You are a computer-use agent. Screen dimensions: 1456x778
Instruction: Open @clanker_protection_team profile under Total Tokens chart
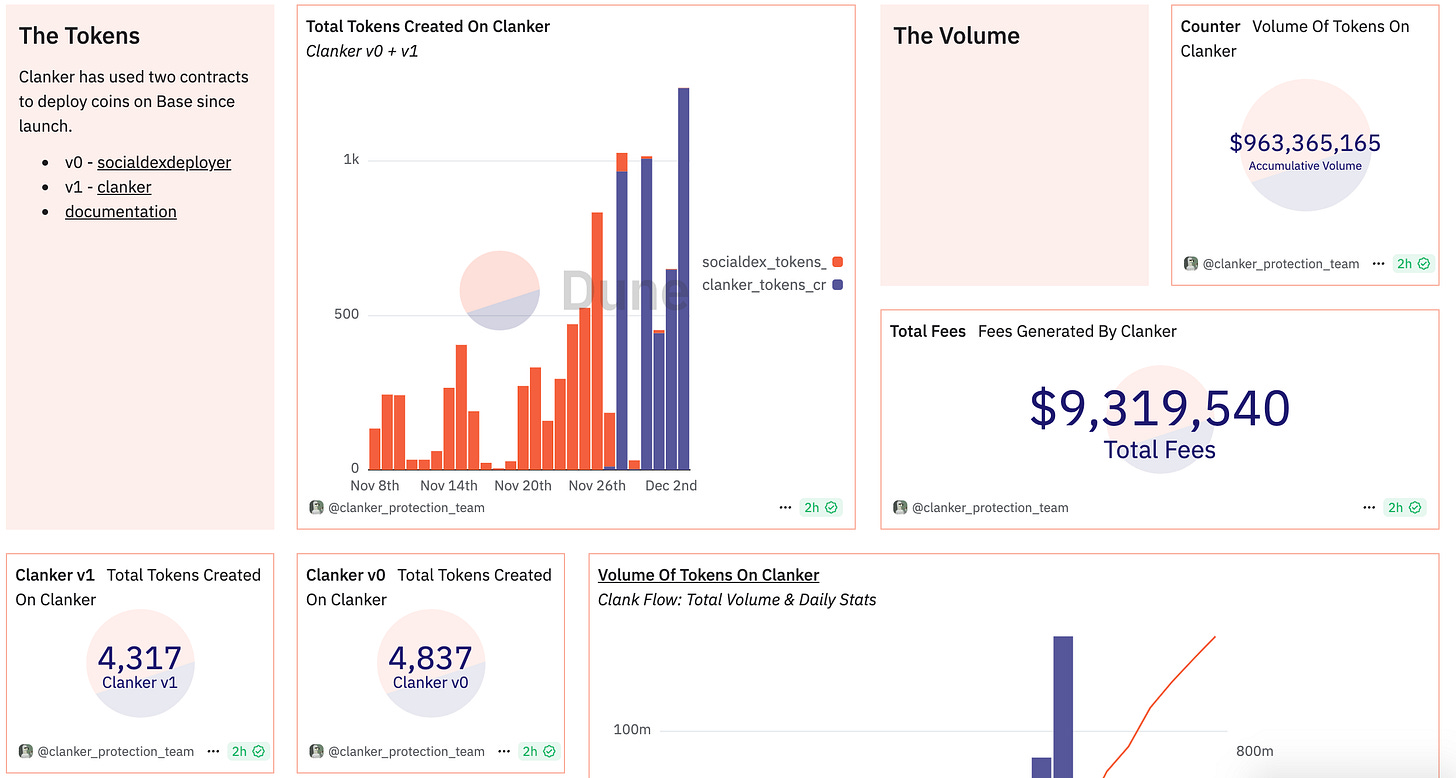(x=406, y=508)
